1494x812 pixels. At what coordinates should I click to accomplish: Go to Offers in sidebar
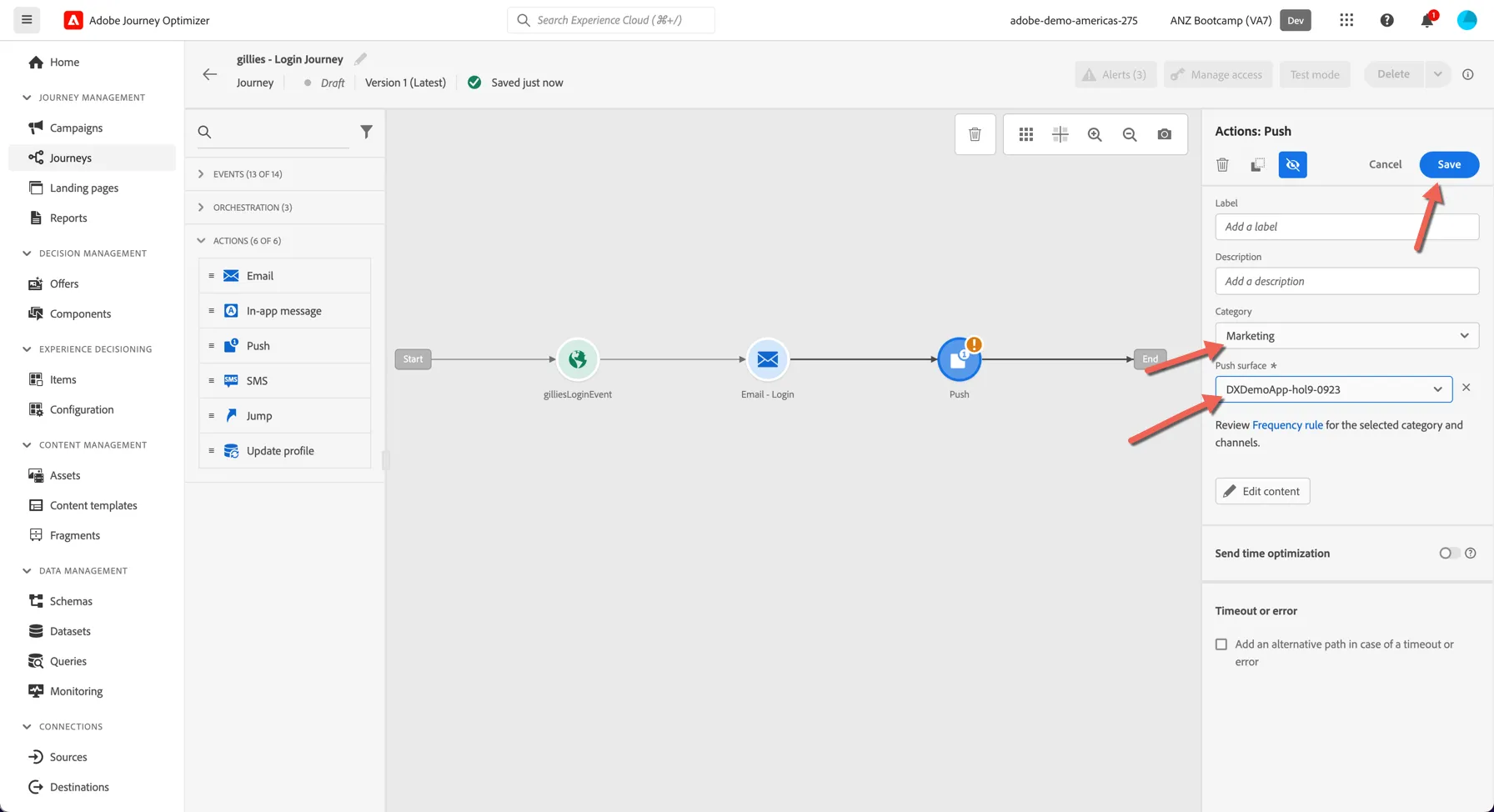click(64, 283)
